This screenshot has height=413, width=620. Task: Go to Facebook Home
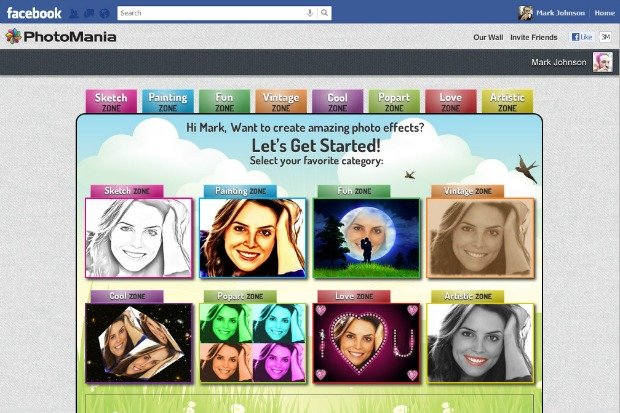(604, 13)
